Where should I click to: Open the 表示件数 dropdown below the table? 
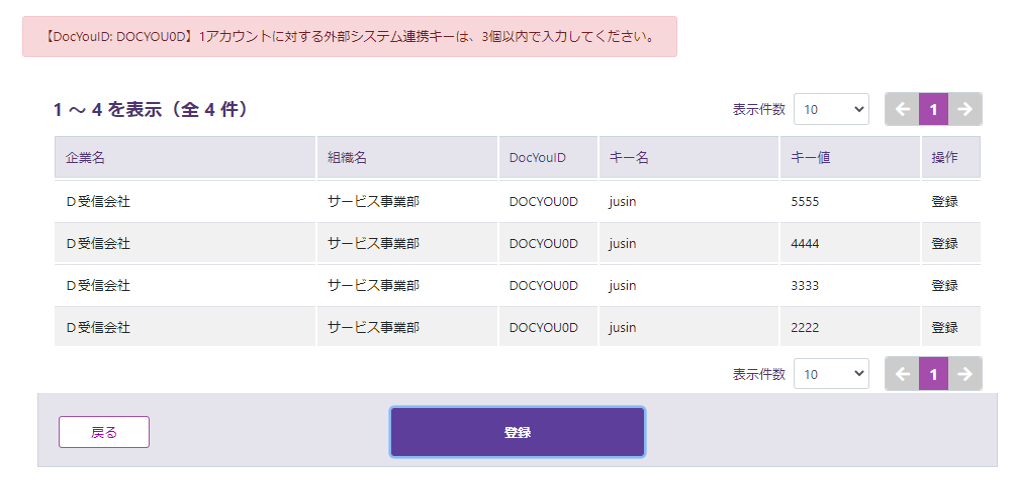click(x=831, y=374)
